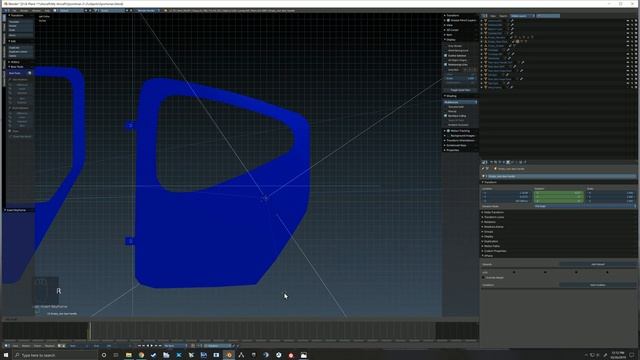640x360 pixels.
Task: Click the Cortana circle taskbar icon
Action: (x=104, y=355)
